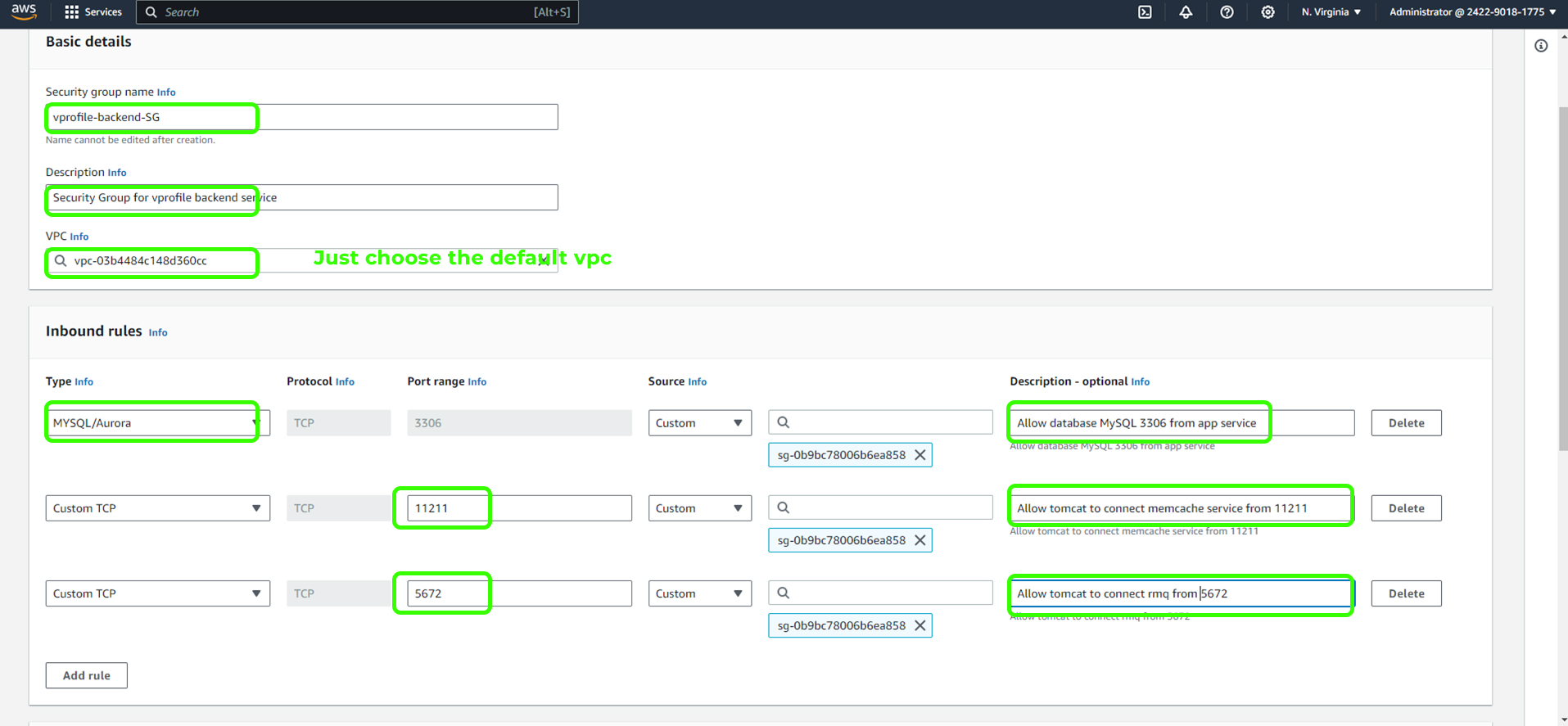Open Info link for Source column

coord(698,382)
